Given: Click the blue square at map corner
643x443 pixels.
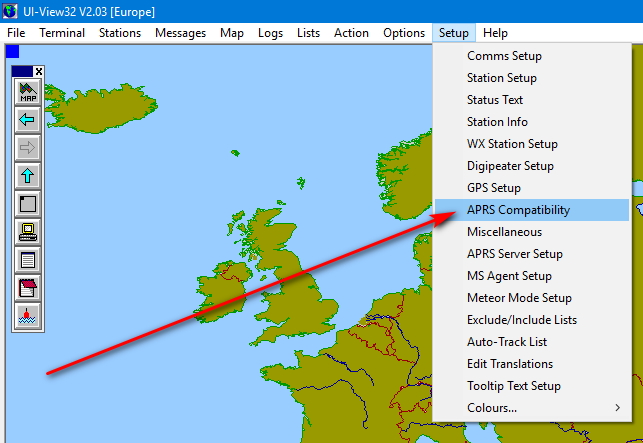Looking at the screenshot, I should click(x=12, y=51).
